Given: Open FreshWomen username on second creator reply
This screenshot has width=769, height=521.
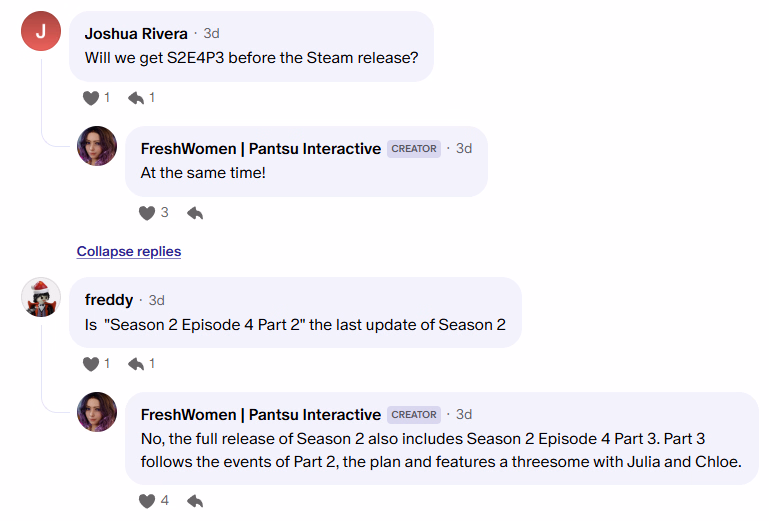Looking at the screenshot, I should 261,414.
